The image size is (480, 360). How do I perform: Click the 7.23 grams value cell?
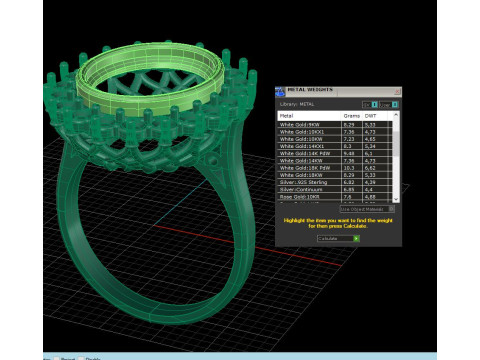(x=351, y=139)
